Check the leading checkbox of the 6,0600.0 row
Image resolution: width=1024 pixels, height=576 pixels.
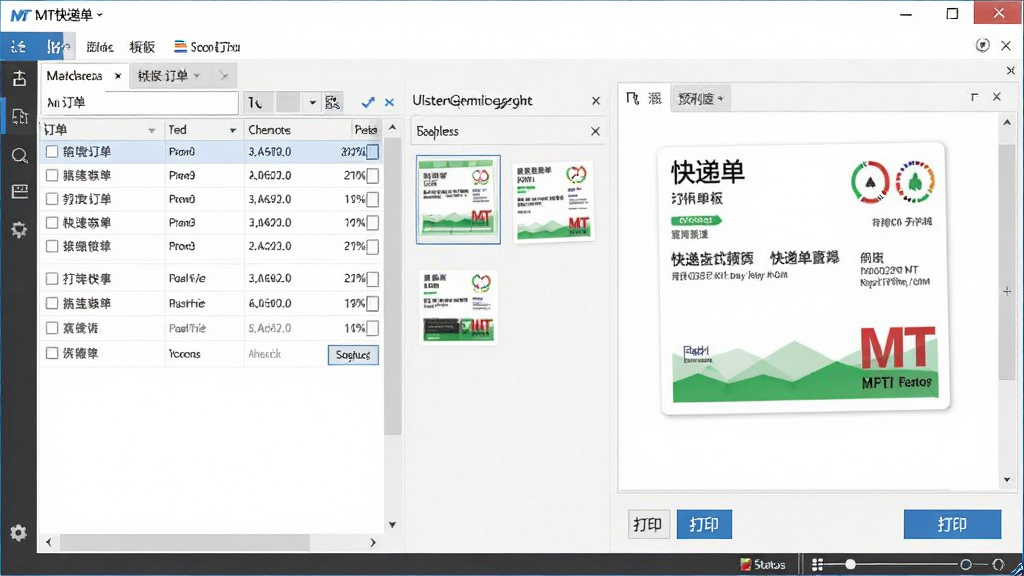click(52, 303)
